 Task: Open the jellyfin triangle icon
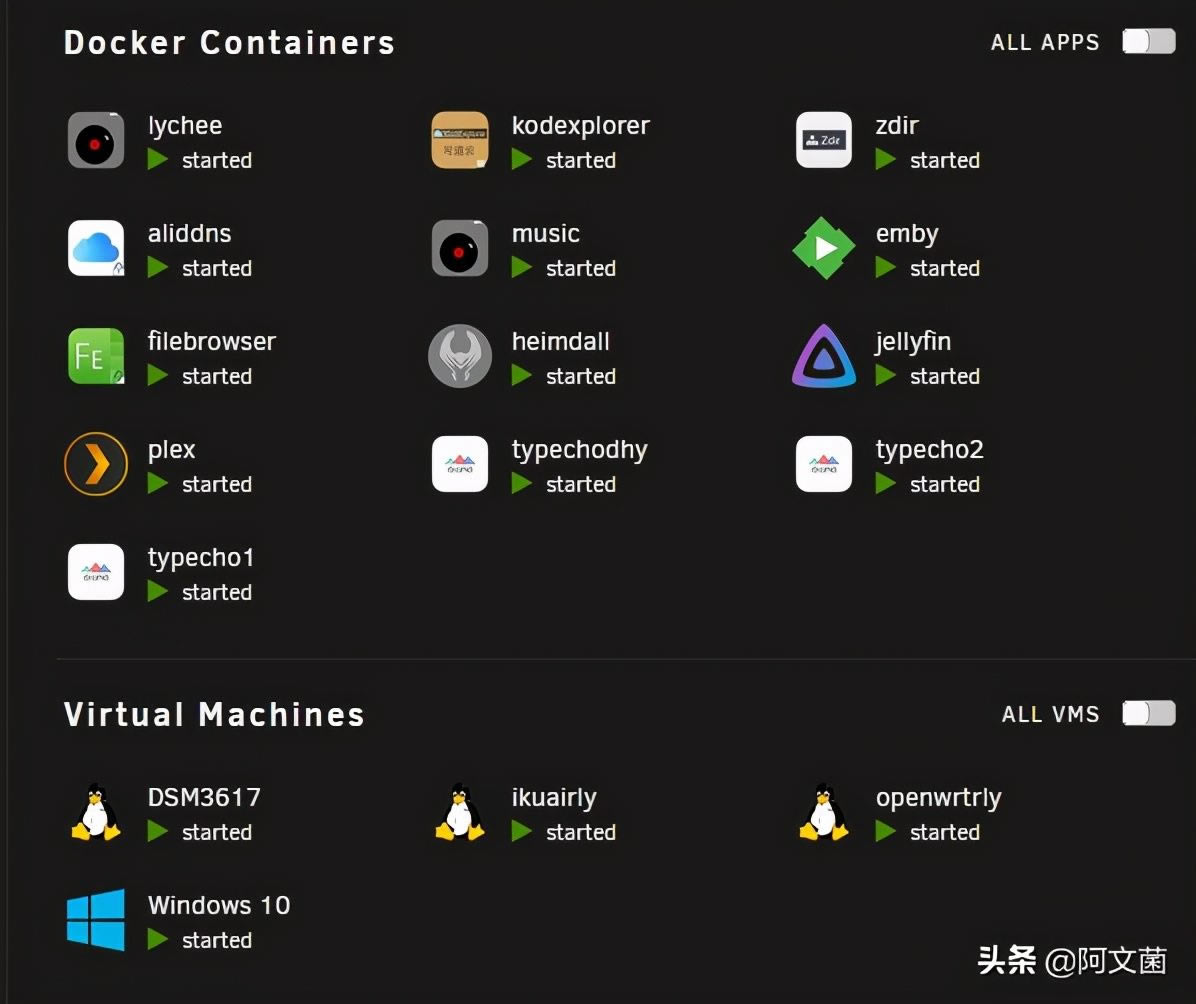(x=824, y=356)
